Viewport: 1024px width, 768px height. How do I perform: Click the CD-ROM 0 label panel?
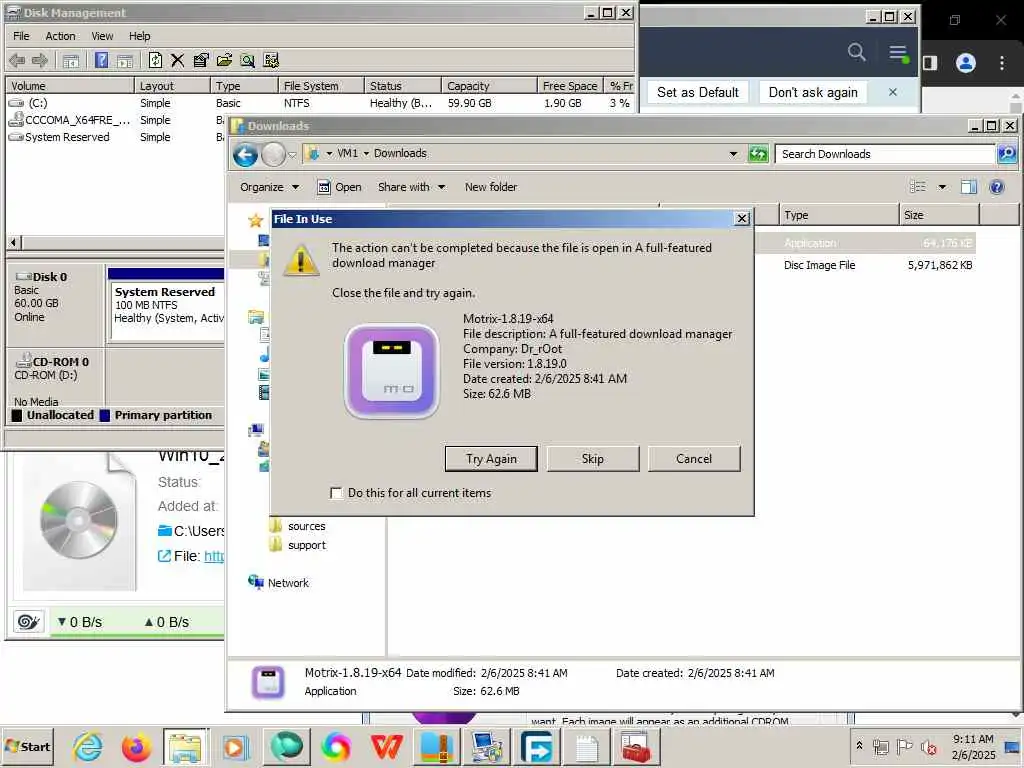coord(55,377)
